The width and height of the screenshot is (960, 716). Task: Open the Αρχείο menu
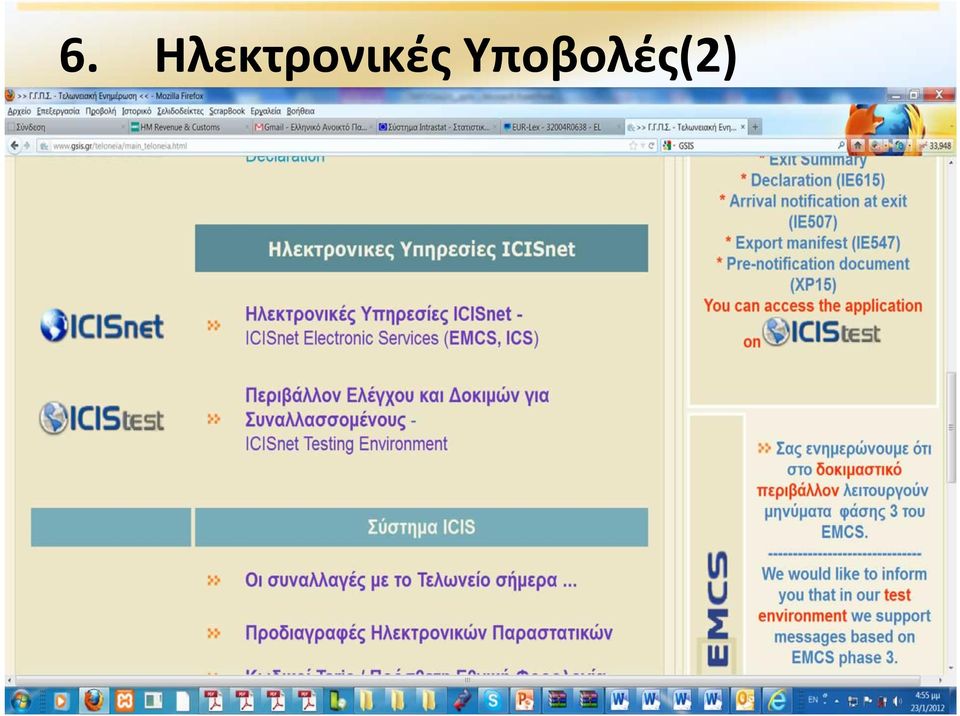click(x=19, y=111)
